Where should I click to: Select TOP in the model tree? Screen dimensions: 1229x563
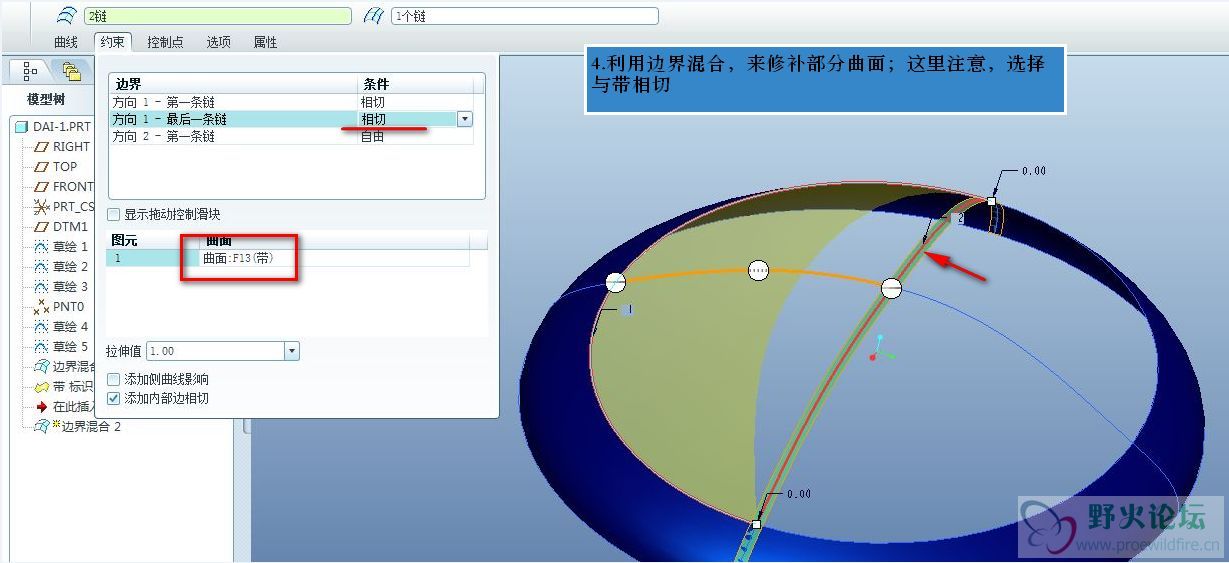[x=65, y=167]
